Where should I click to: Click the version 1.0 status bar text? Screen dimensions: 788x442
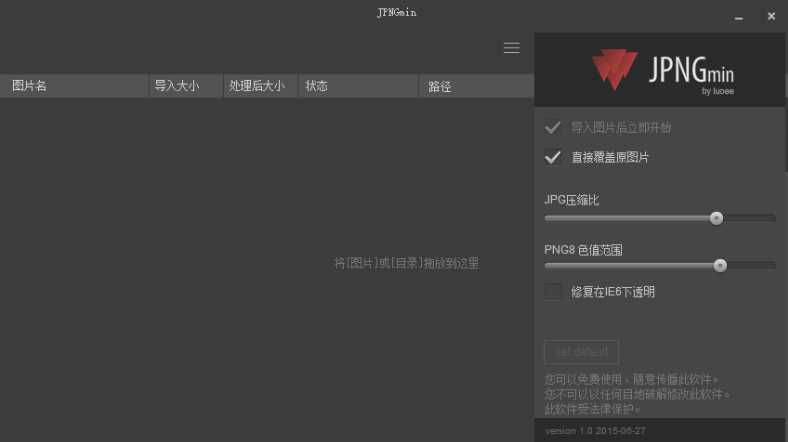[x=595, y=431]
